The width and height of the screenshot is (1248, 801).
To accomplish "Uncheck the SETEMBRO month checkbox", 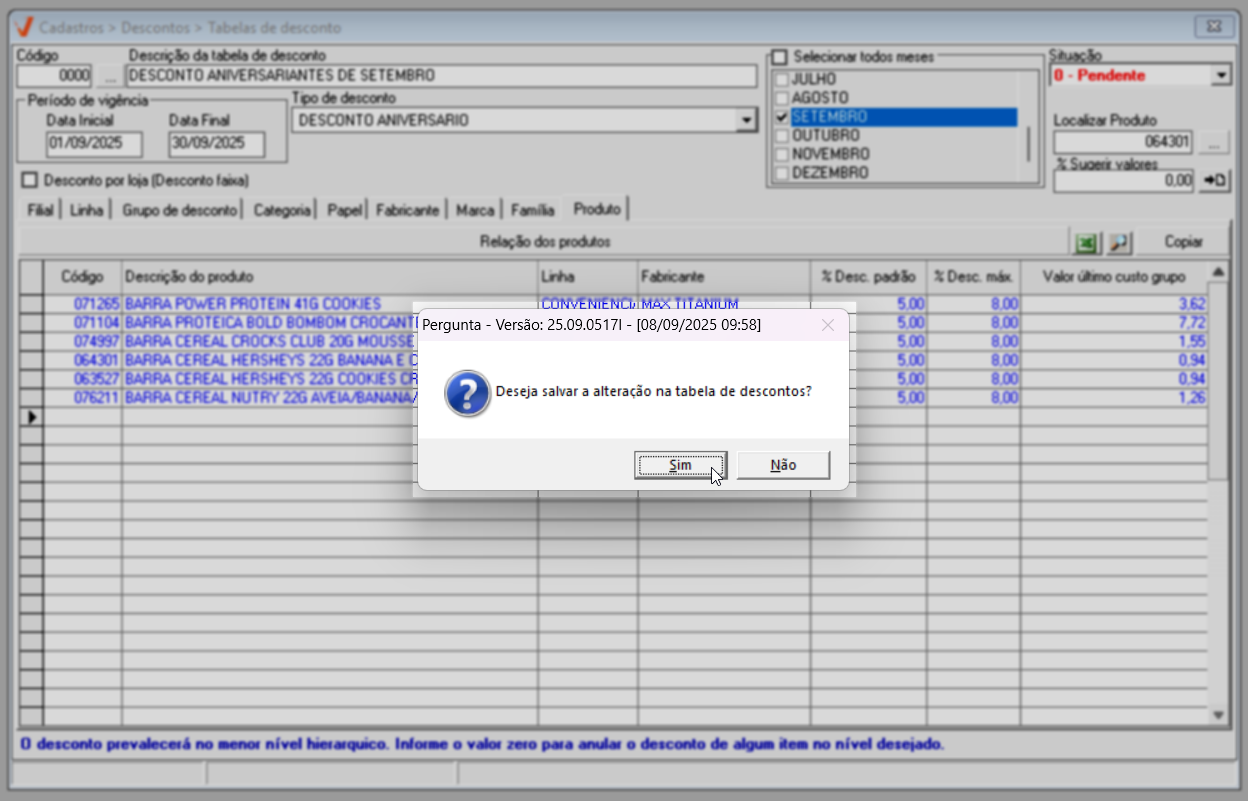I will [782, 117].
